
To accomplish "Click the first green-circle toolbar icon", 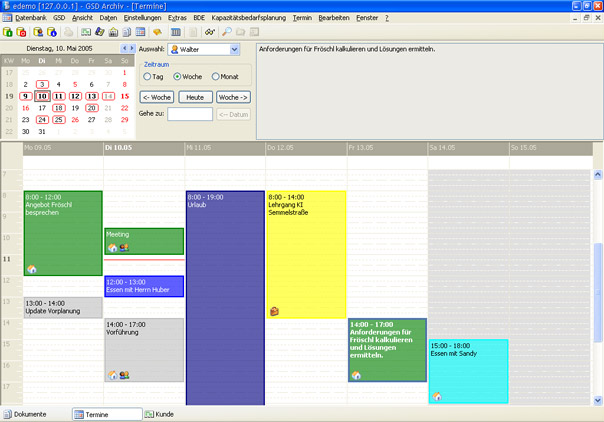I will point(8,32).
